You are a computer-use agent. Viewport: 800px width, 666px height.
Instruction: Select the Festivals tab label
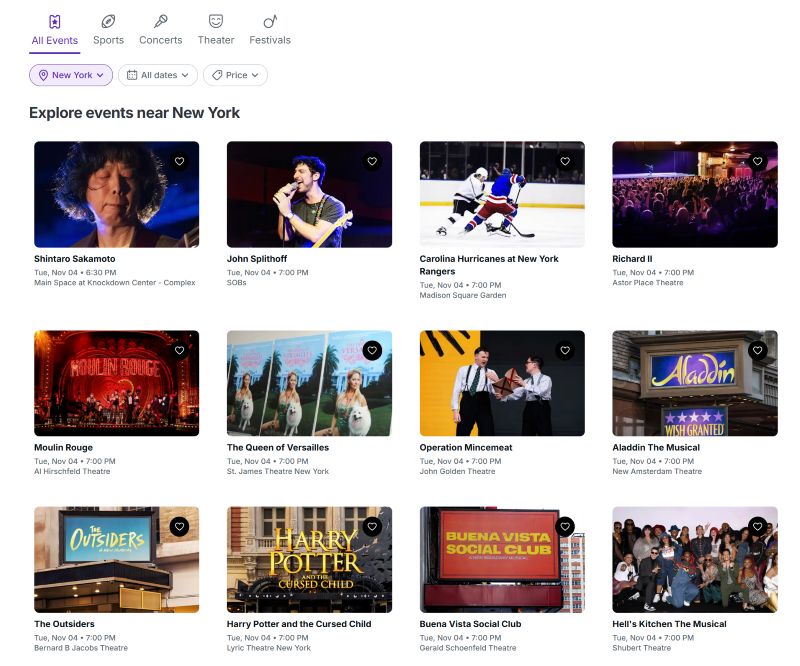point(269,40)
